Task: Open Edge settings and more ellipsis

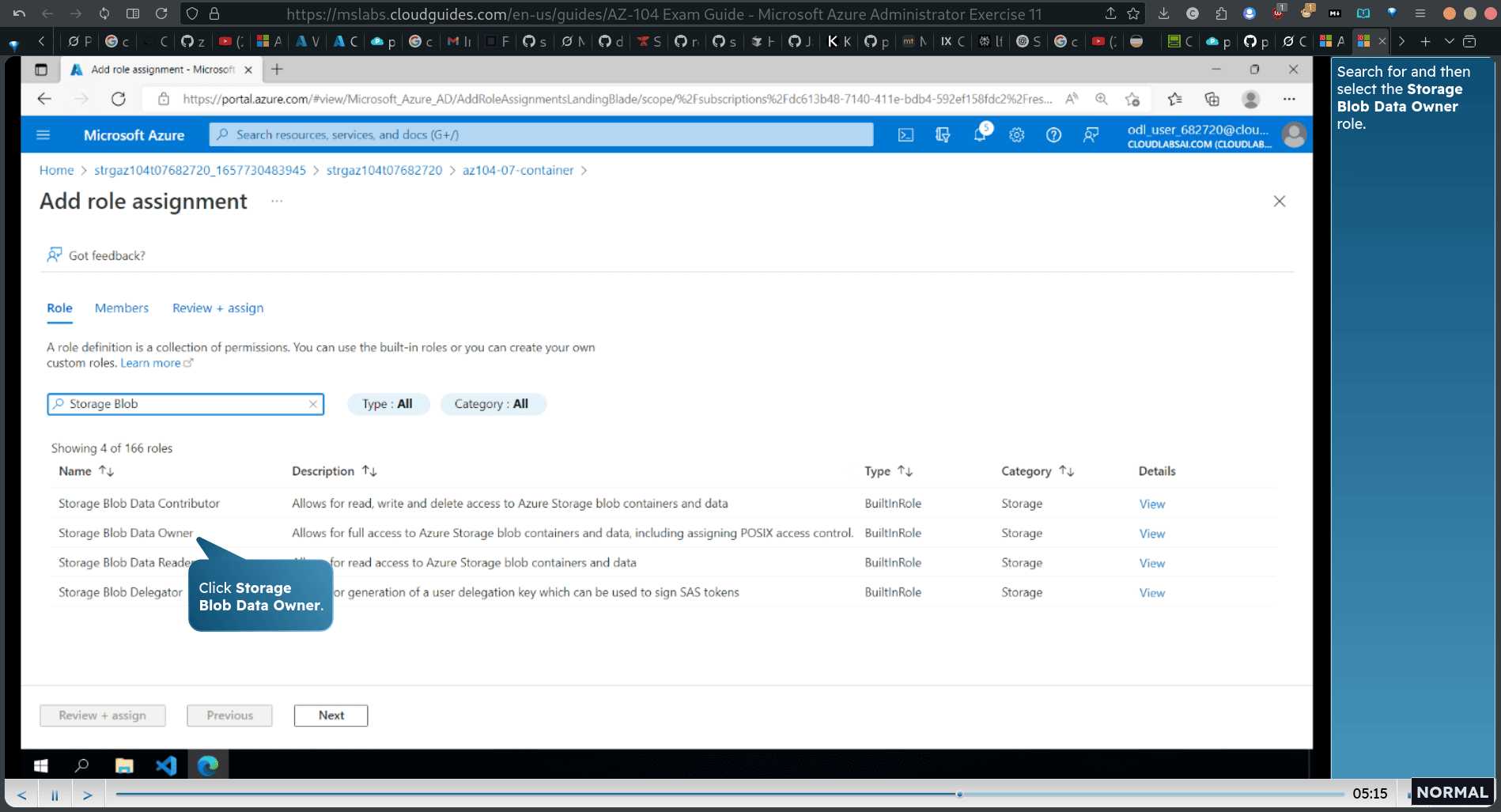Action: click(1289, 99)
